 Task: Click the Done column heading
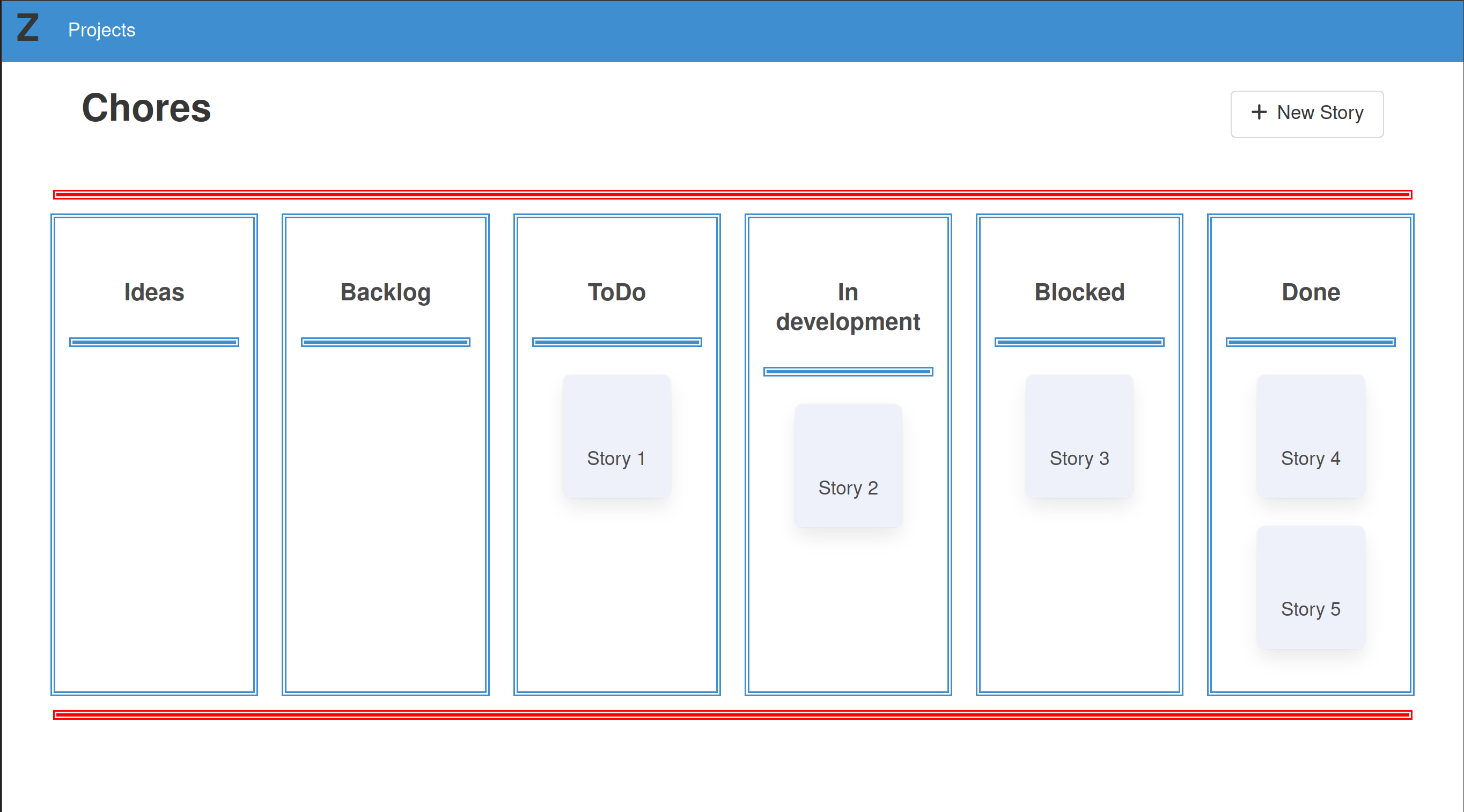pyautogui.click(x=1311, y=292)
